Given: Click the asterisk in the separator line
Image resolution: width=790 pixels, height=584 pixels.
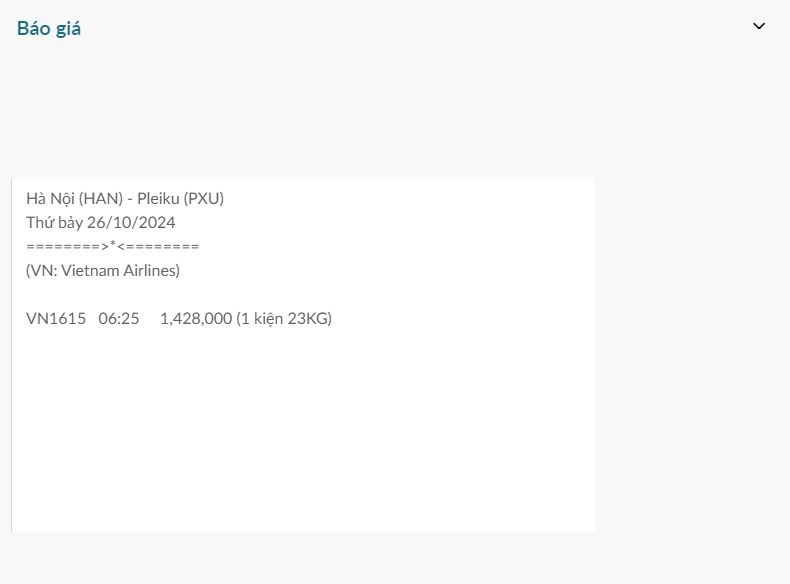Looking at the screenshot, I should (x=113, y=245).
